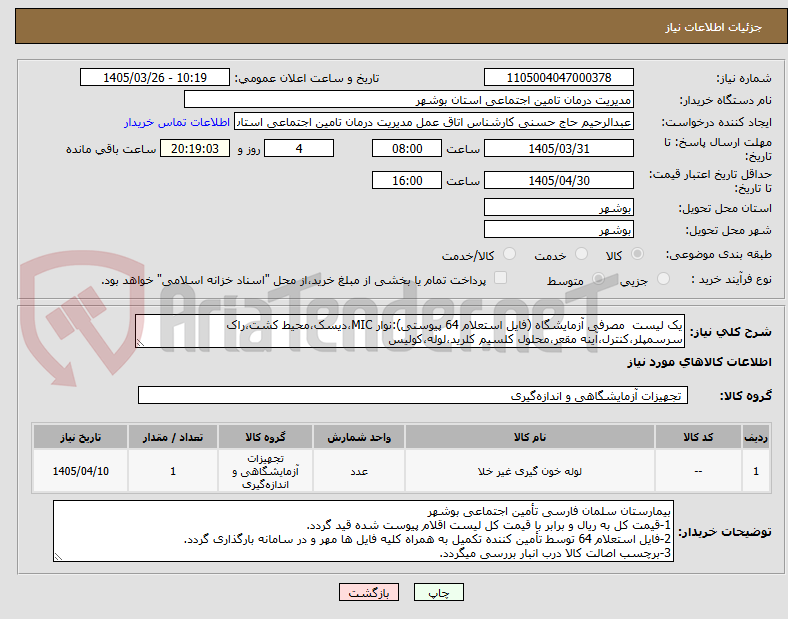Click the نام کالا column header
The image size is (788, 619).
coord(530,437)
